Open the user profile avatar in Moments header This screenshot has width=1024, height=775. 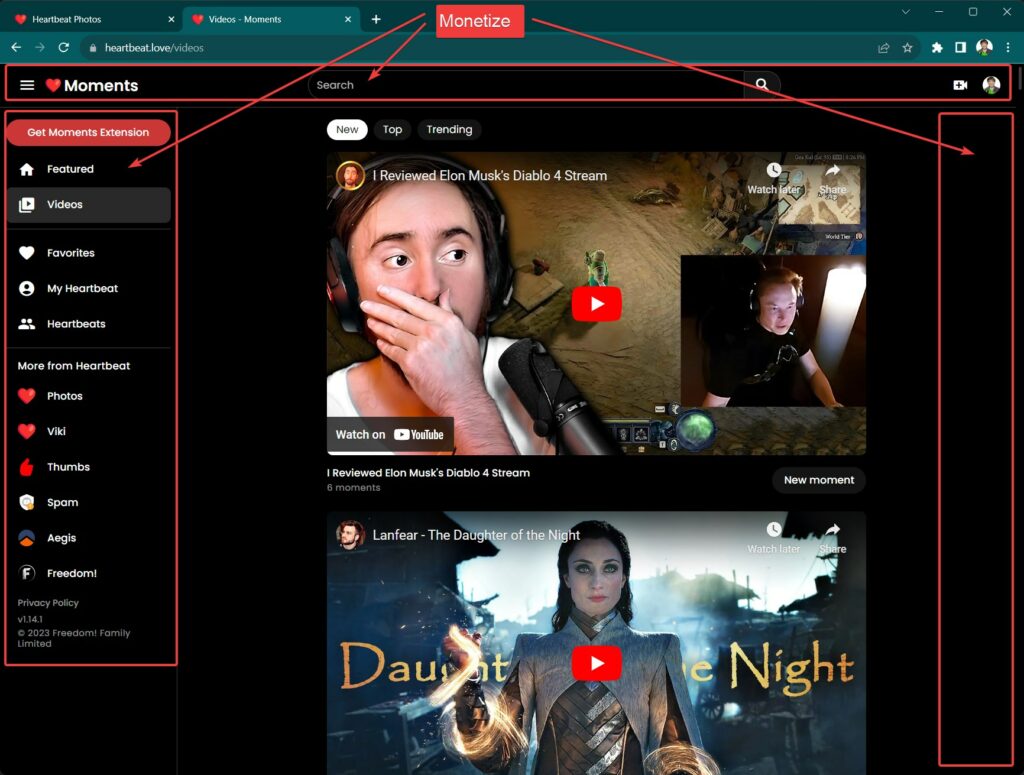(x=991, y=85)
